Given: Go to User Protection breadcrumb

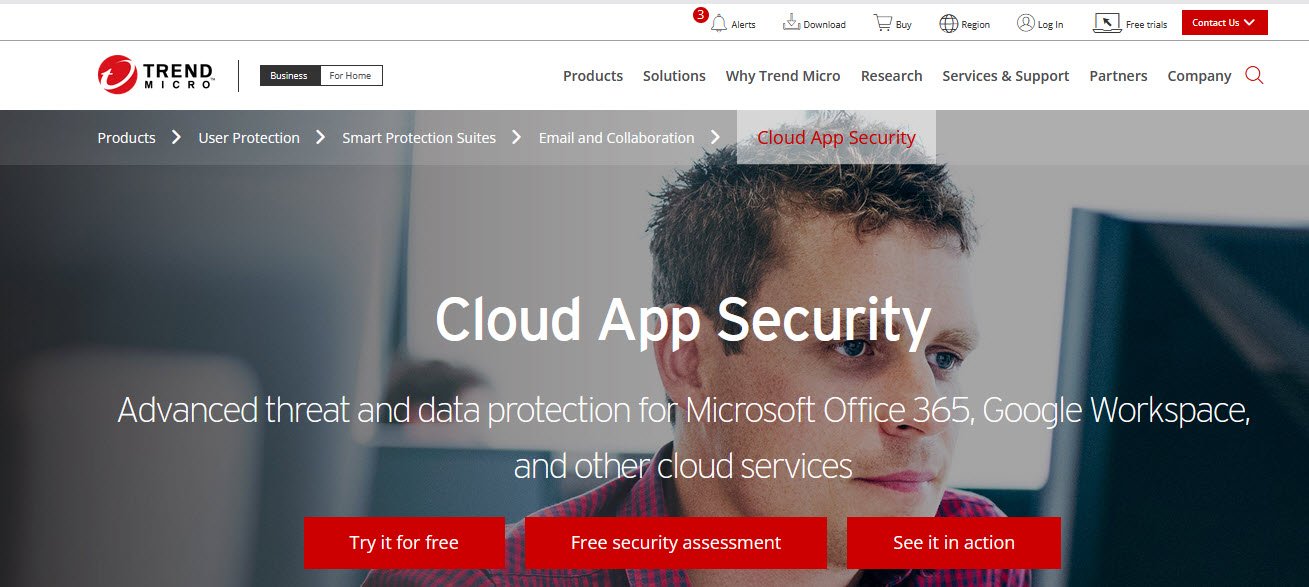Looking at the screenshot, I should [249, 138].
